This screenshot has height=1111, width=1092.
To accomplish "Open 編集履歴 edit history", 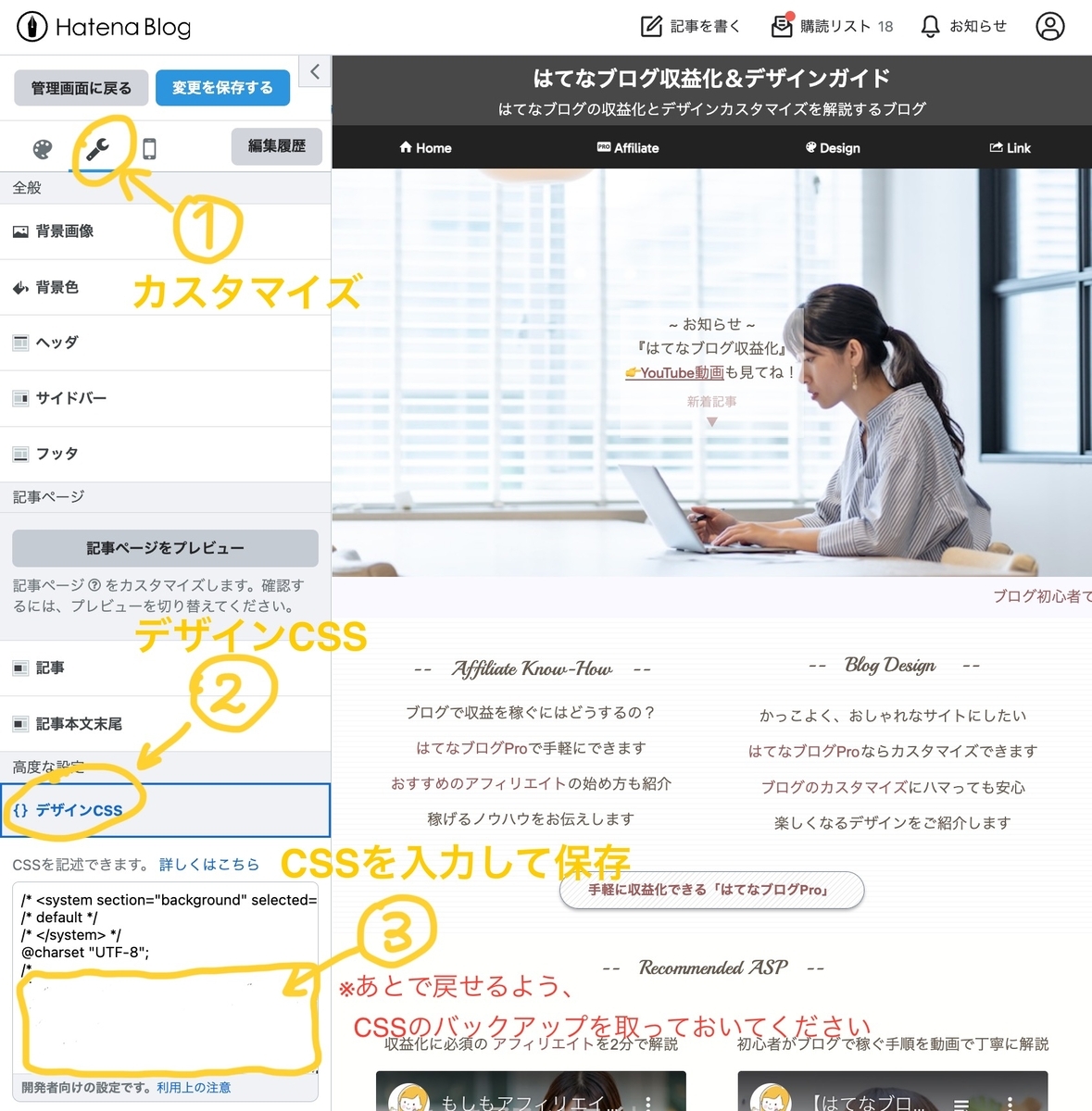I will click(x=277, y=146).
